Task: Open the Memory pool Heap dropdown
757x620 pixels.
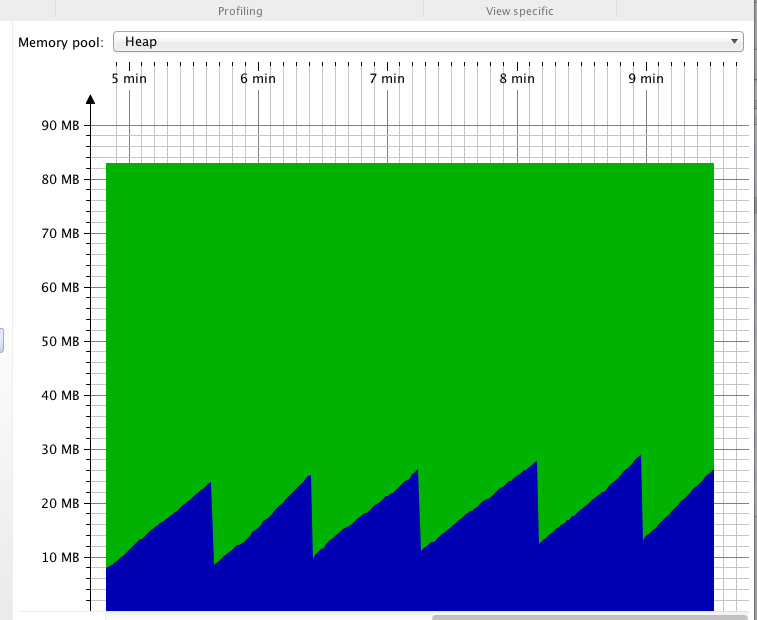Action: coord(428,42)
